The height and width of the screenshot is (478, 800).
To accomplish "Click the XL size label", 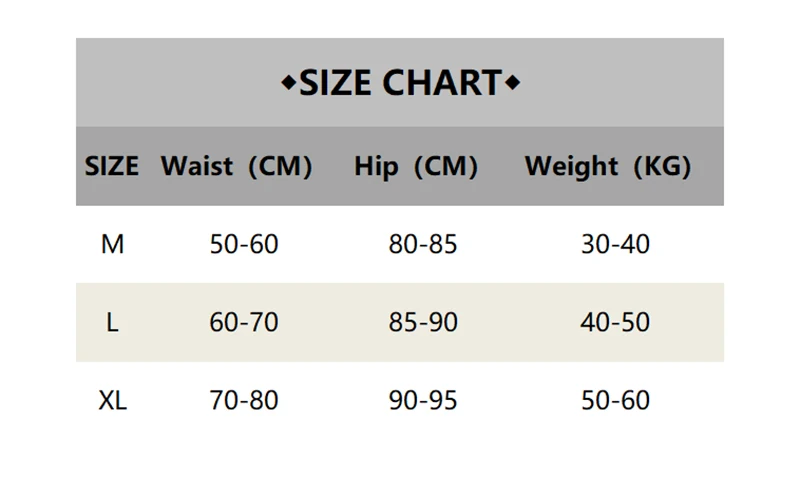I will point(113,401).
